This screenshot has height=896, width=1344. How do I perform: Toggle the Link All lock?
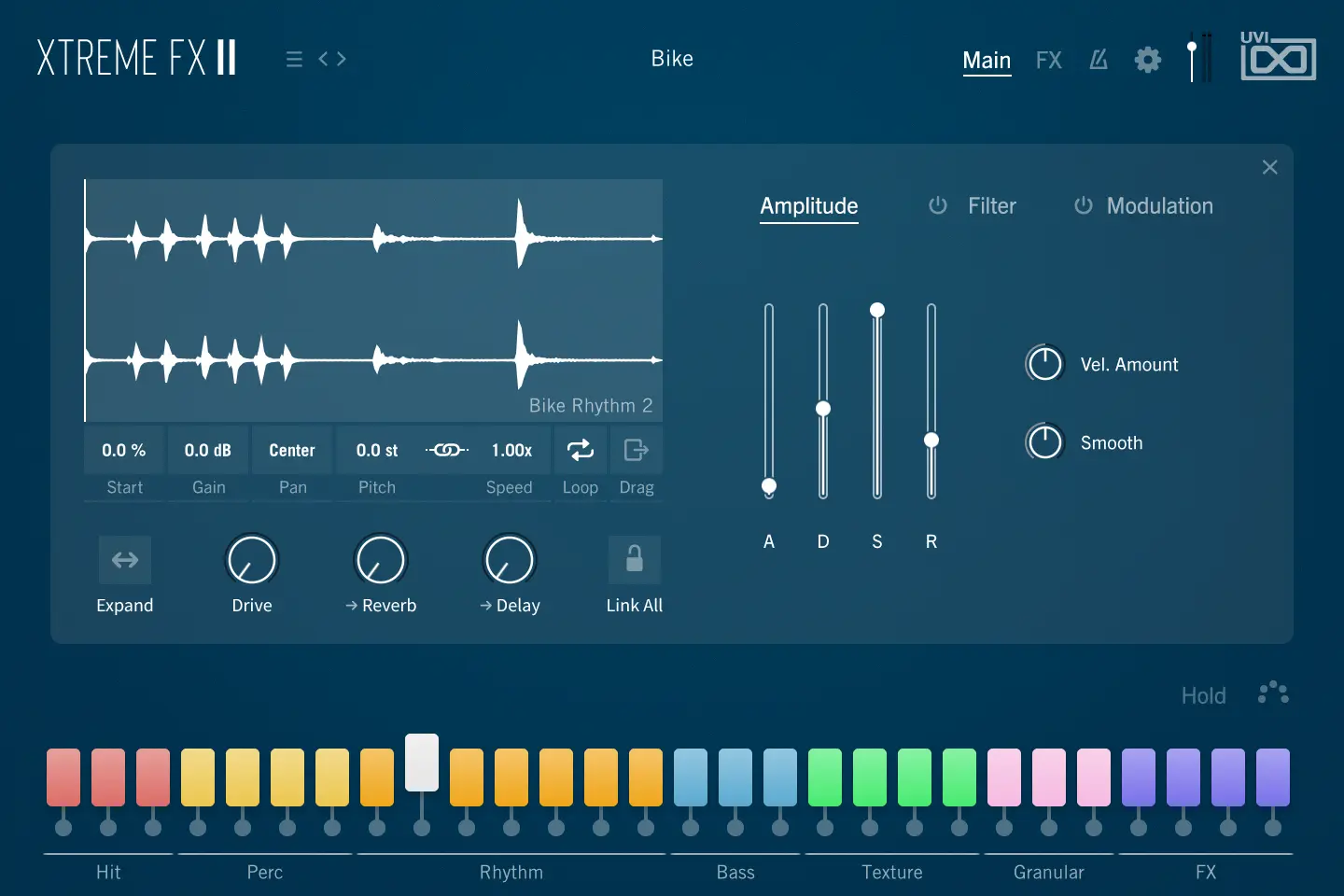click(x=635, y=560)
